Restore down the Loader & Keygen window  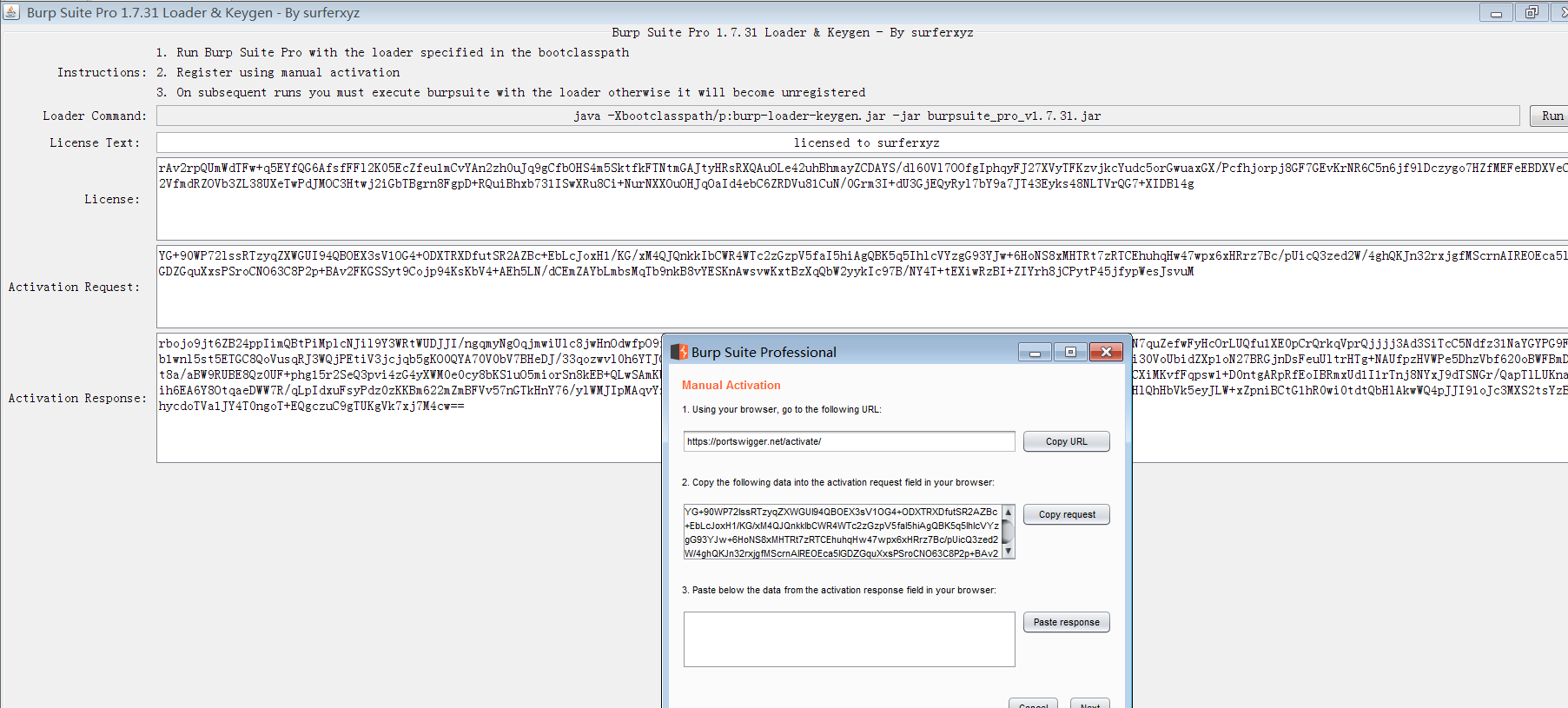click(1532, 12)
